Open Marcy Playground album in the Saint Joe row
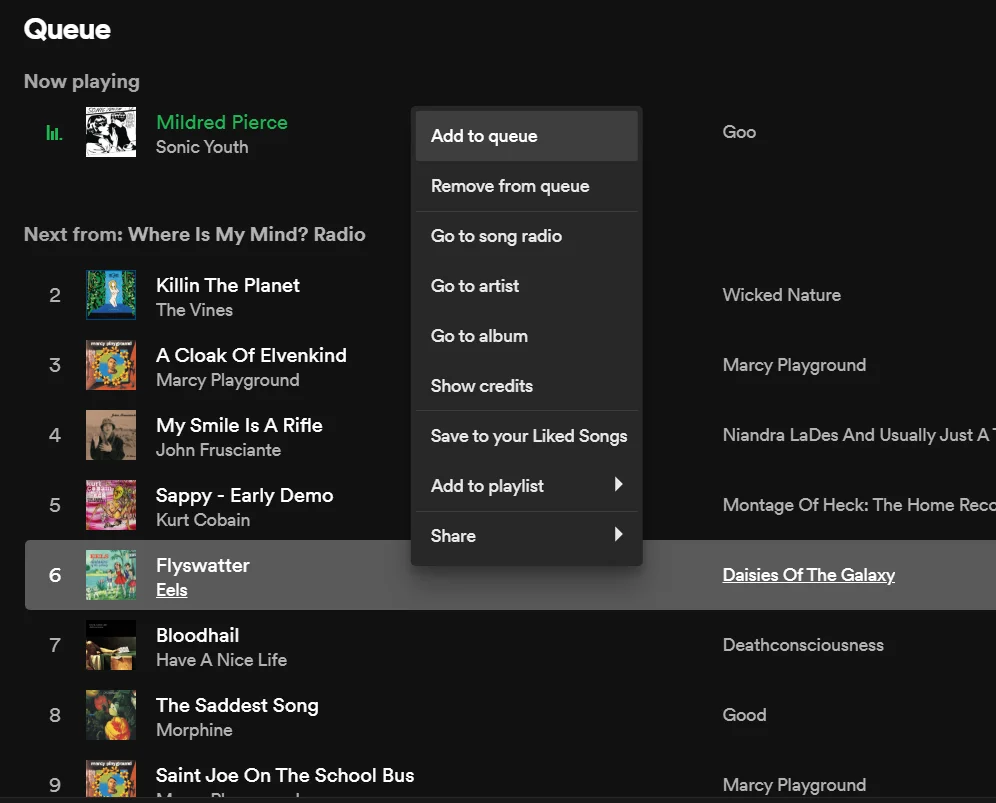 (794, 785)
